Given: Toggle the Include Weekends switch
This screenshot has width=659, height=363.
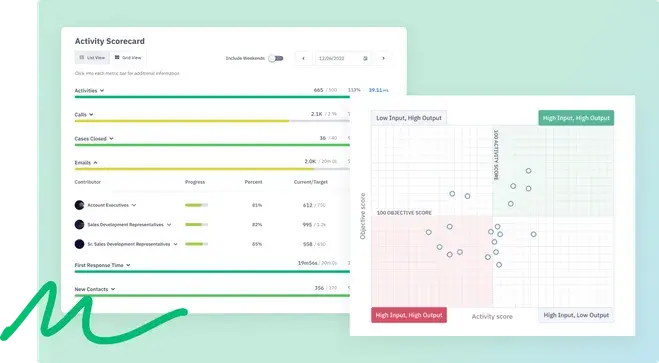Looking at the screenshot, I should point(276,58).
